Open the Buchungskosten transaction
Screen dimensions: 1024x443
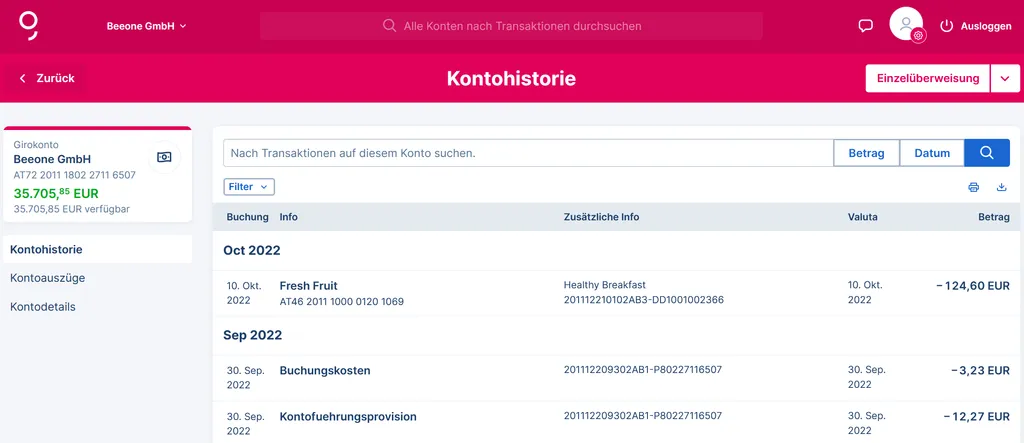pyautogui.click(x=618, y=378)
